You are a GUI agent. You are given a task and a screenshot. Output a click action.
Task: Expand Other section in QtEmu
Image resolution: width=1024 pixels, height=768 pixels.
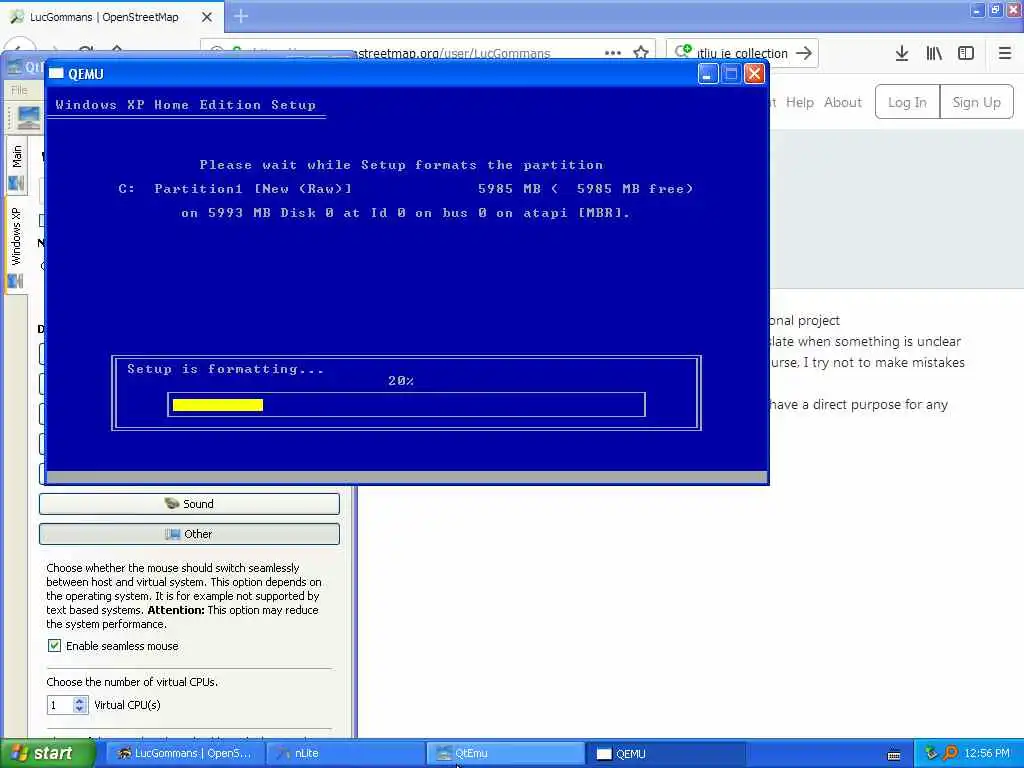pyautogui.click(x=189, y=534)
